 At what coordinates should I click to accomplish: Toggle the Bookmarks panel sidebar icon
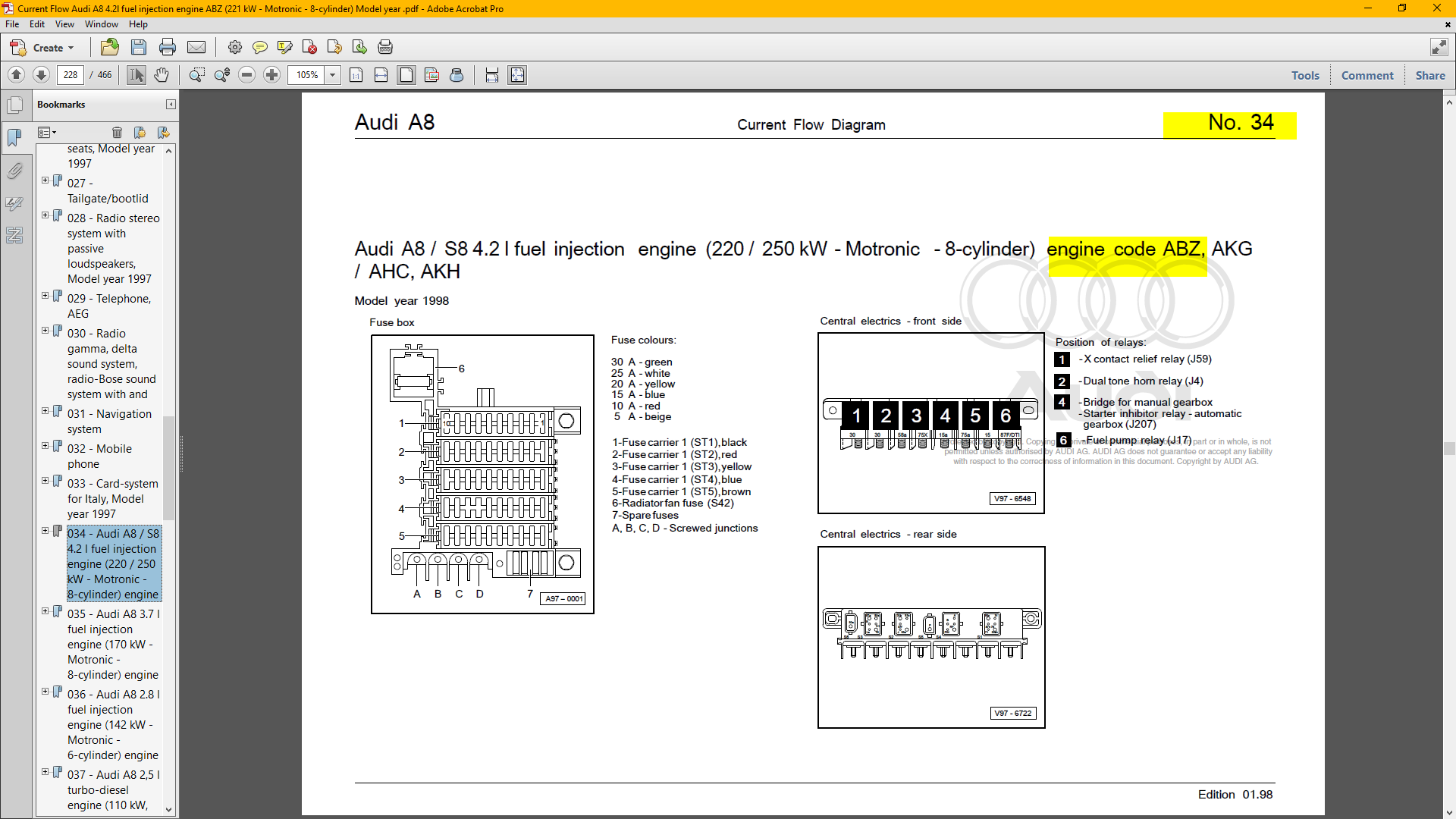click(x=14, y=137)
